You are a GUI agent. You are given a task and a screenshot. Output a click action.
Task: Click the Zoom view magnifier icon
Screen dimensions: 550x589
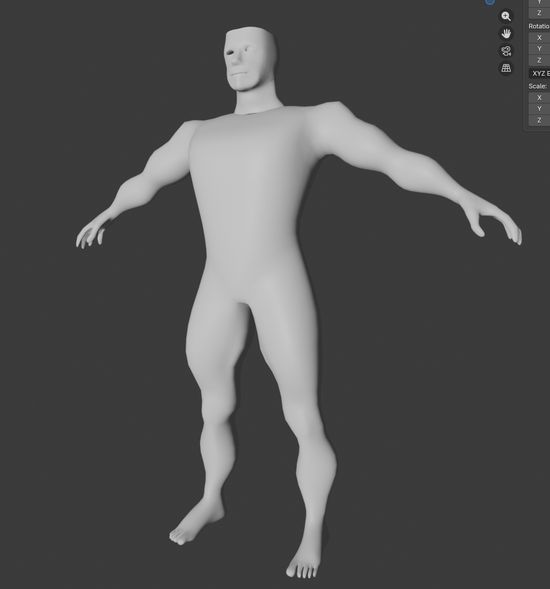(x=506, y=17)
